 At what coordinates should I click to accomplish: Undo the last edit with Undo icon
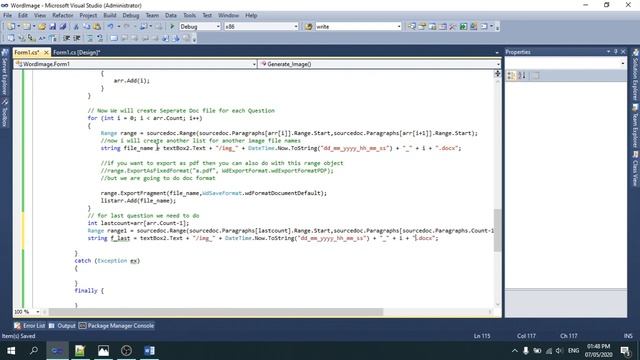pyautogui.click(x=110, y=27)
